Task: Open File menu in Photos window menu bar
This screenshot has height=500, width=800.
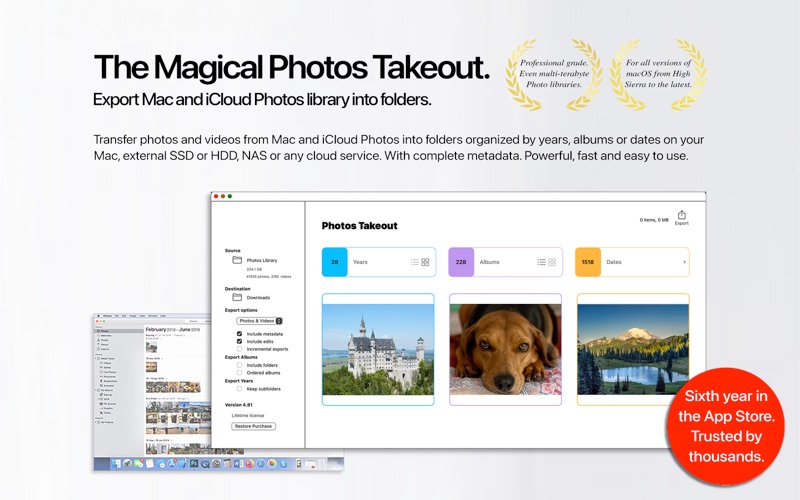Action: tap(116, 316)
